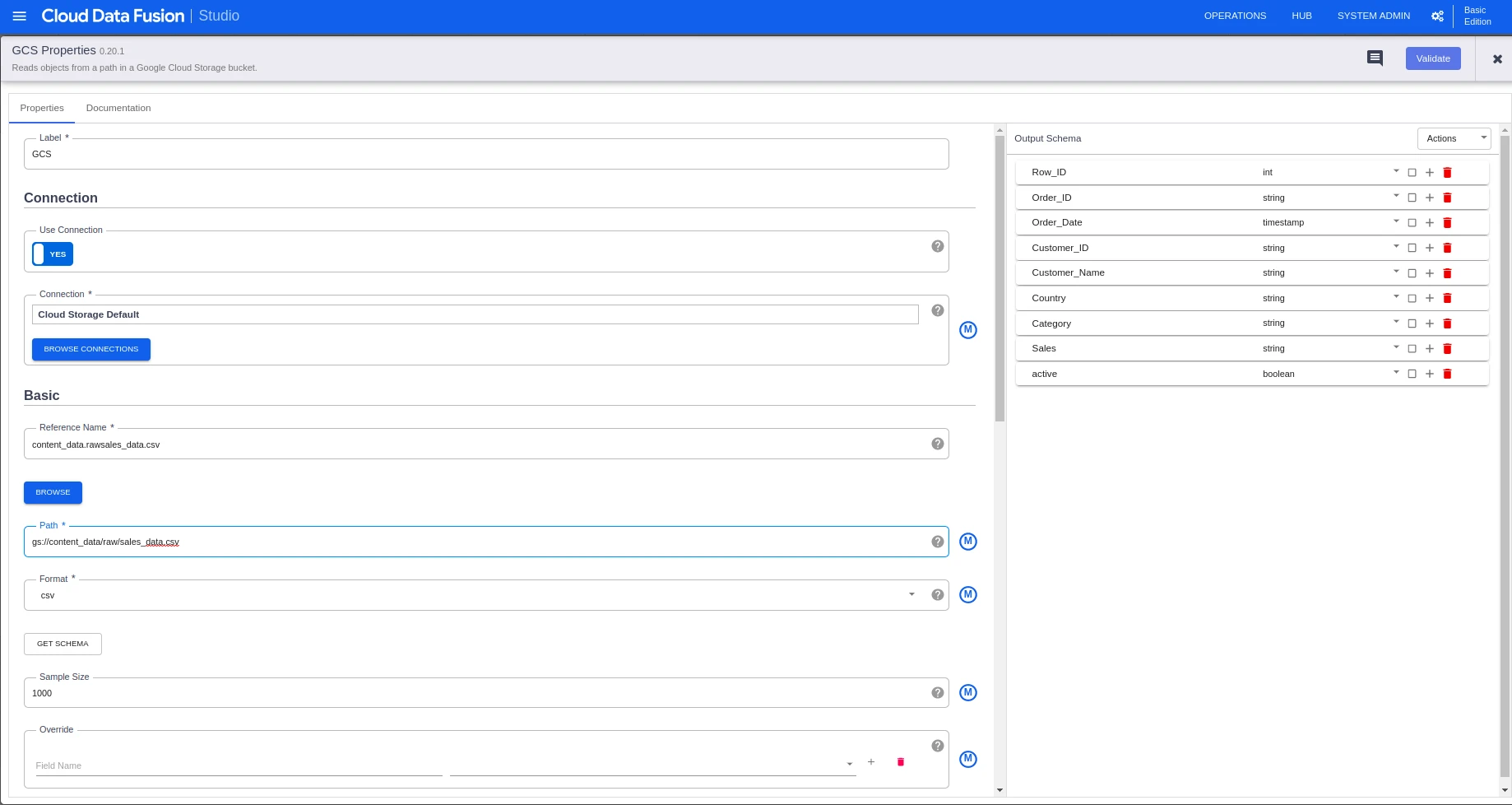The image size is (1512, 805).
Task: Open the settings gears icon in header
Action: point(1437,16)
